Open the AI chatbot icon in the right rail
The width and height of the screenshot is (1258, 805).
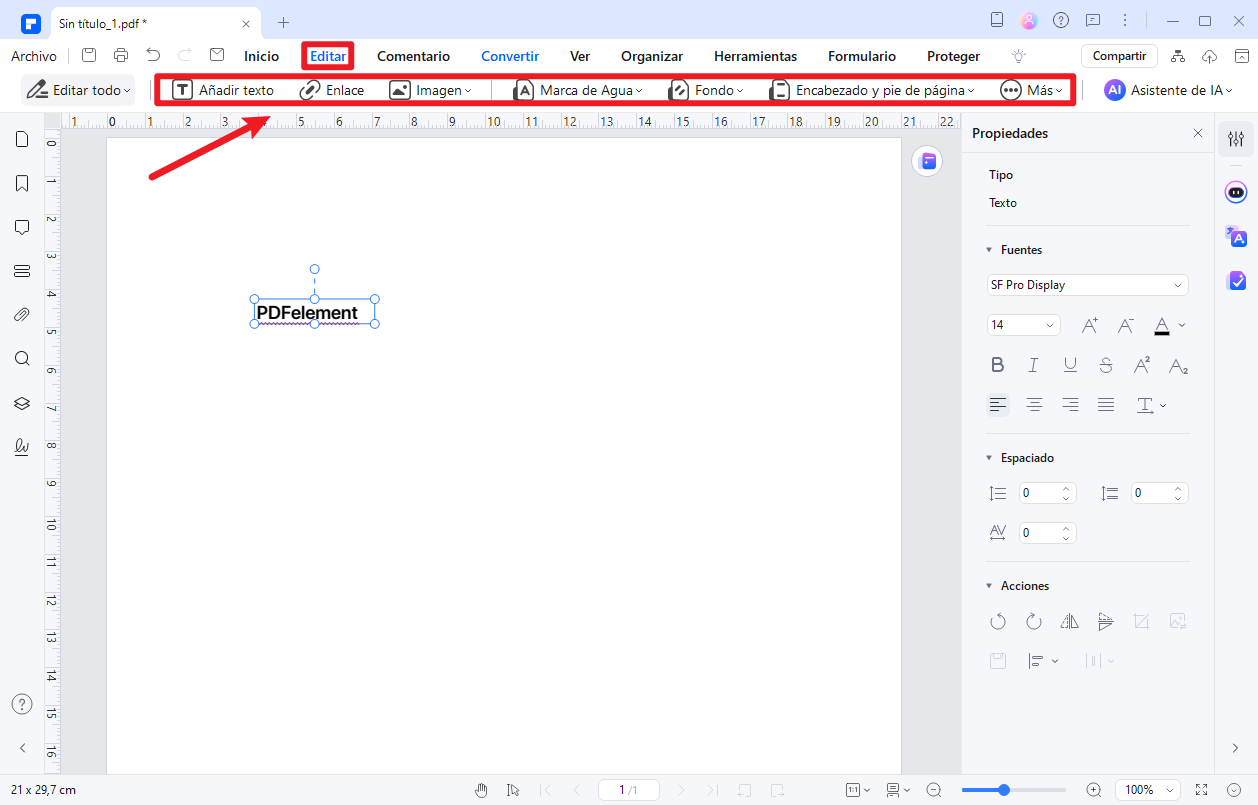[x=1236, y=192]
